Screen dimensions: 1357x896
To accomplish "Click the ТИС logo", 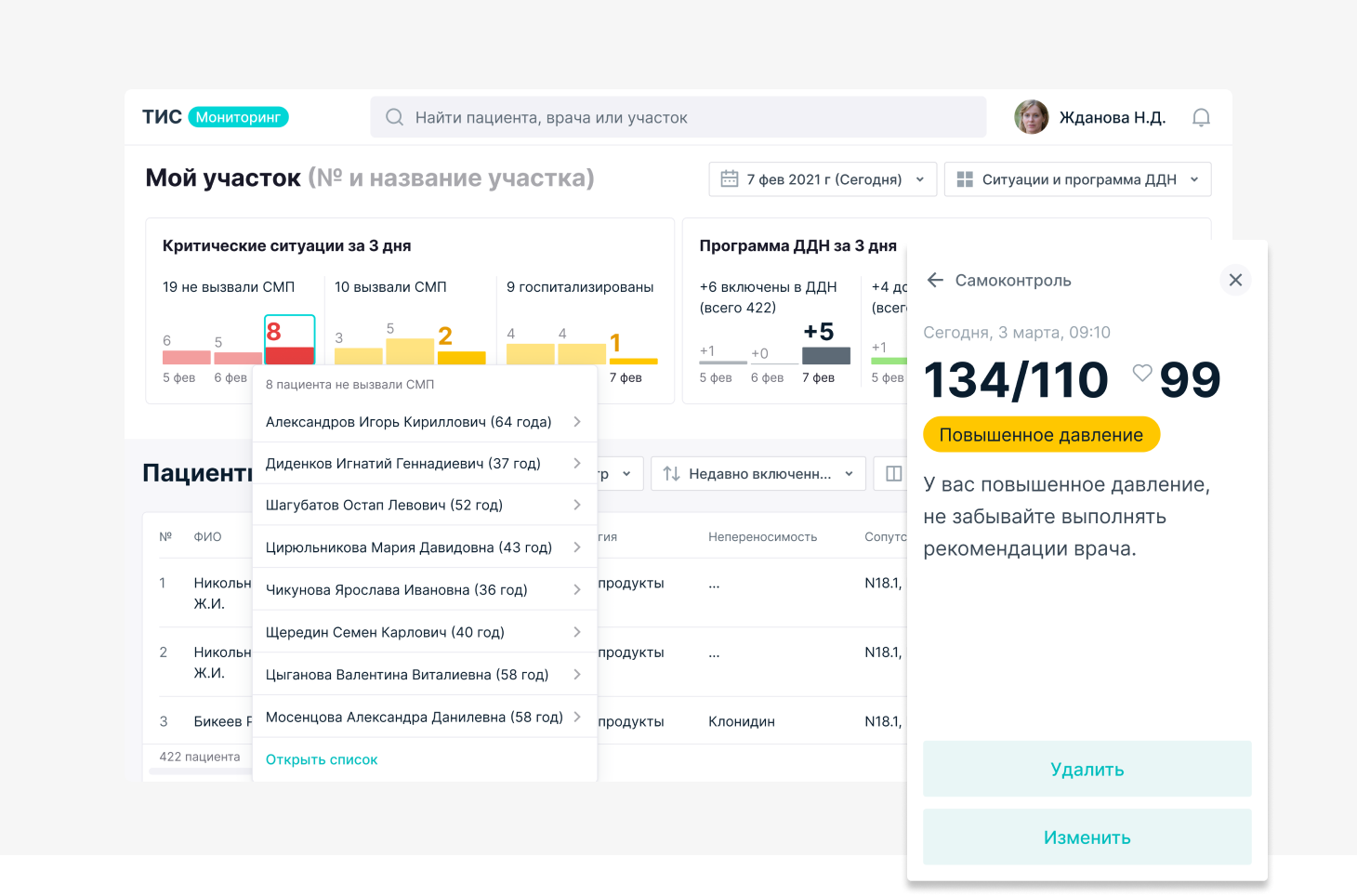I will [162, 117].
